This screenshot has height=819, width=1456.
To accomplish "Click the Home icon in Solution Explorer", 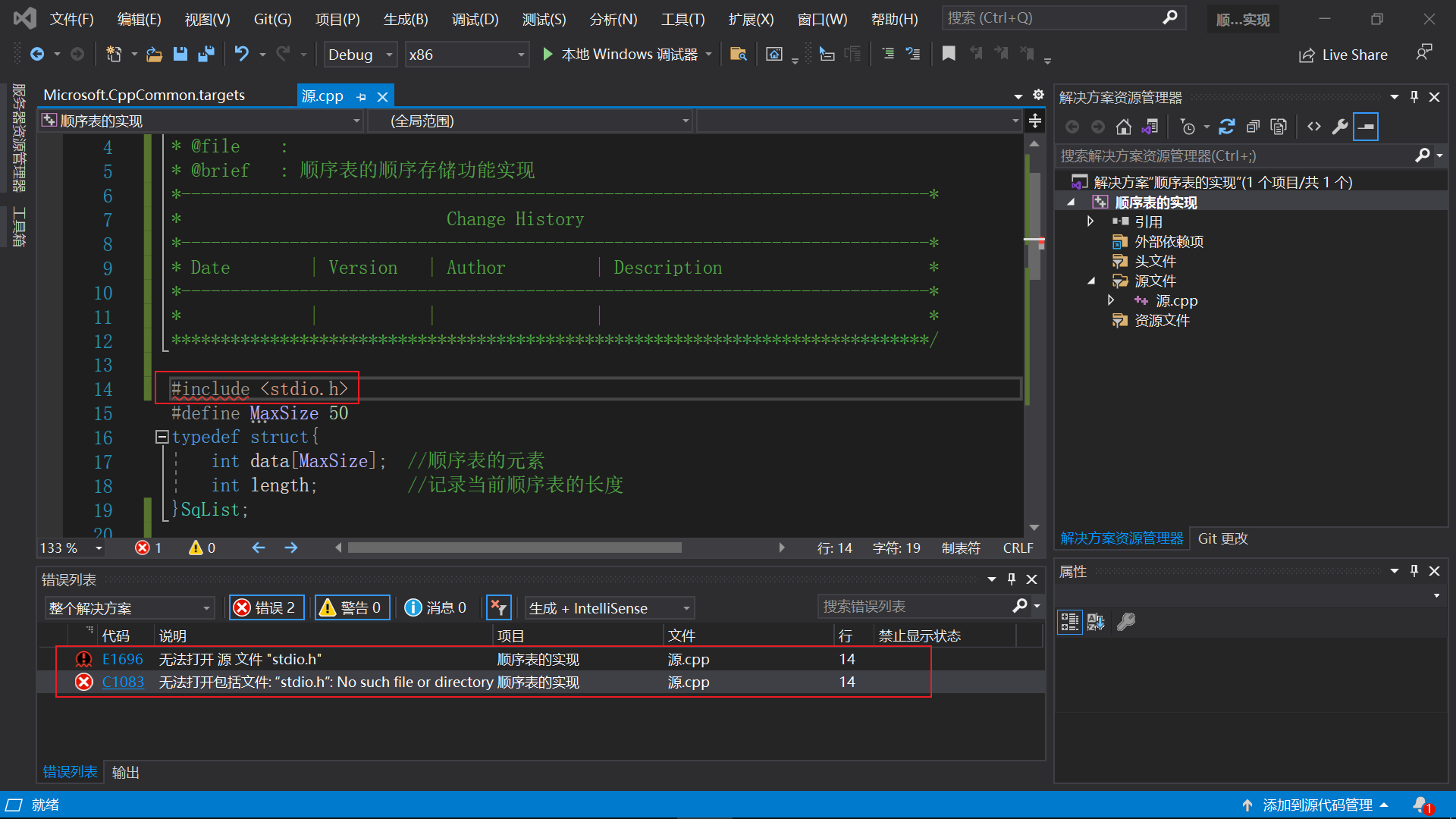I will 1123,127.
